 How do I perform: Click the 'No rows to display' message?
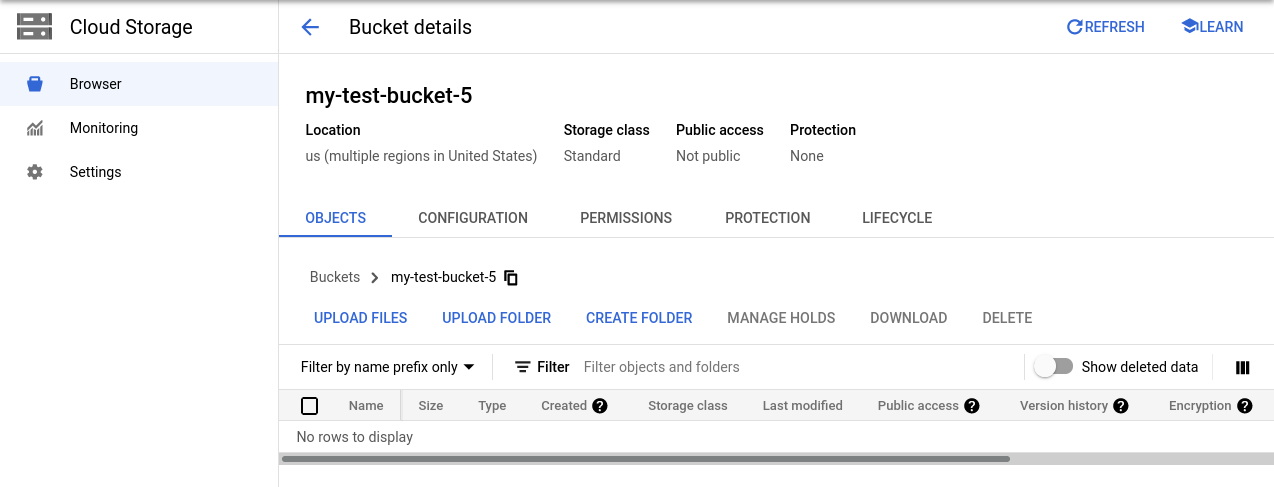(x=355, y=436)
